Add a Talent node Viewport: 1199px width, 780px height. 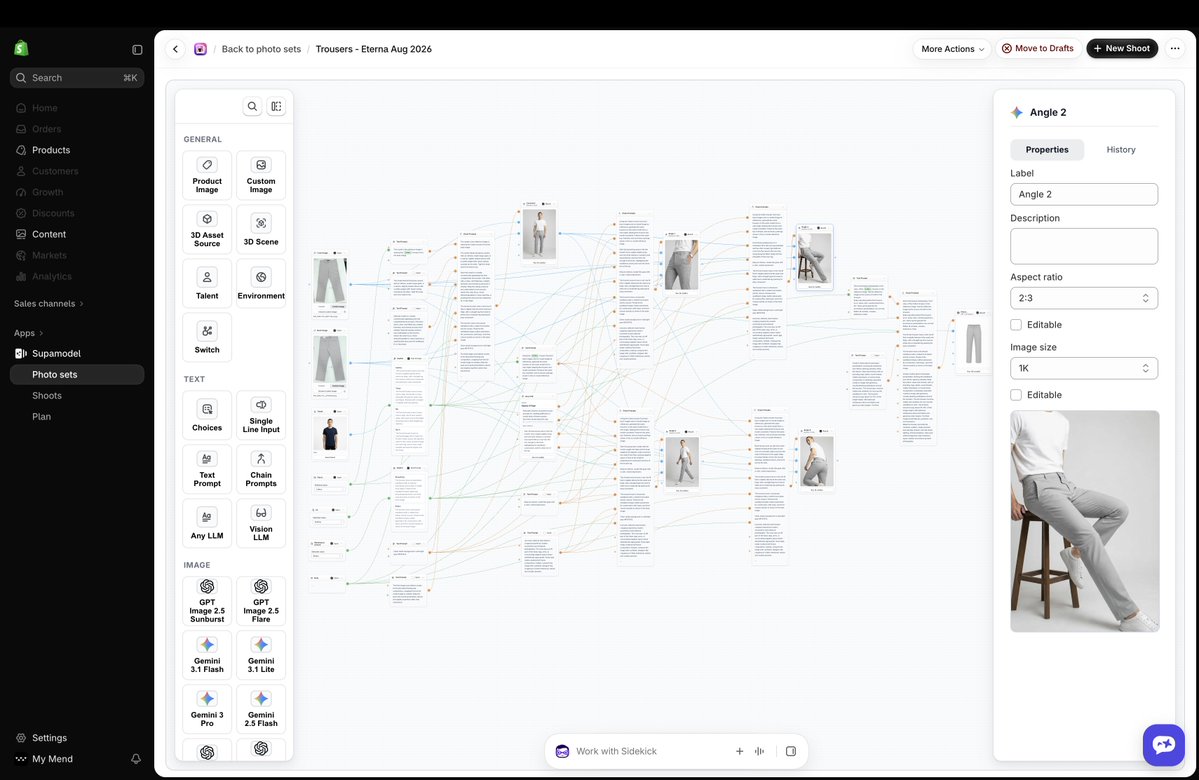[206, 284]
